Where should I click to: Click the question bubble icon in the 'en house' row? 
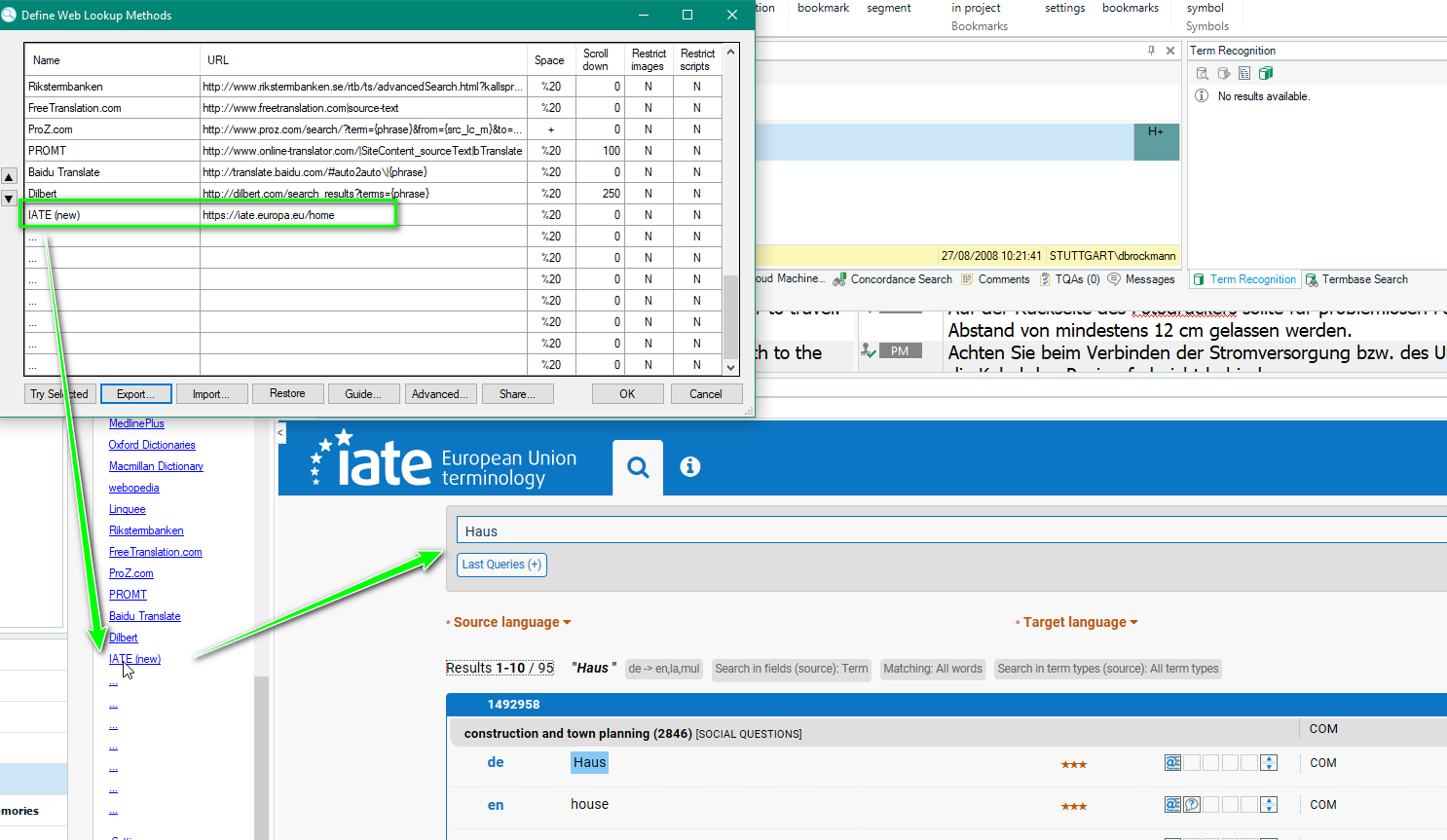point(1192,805)
